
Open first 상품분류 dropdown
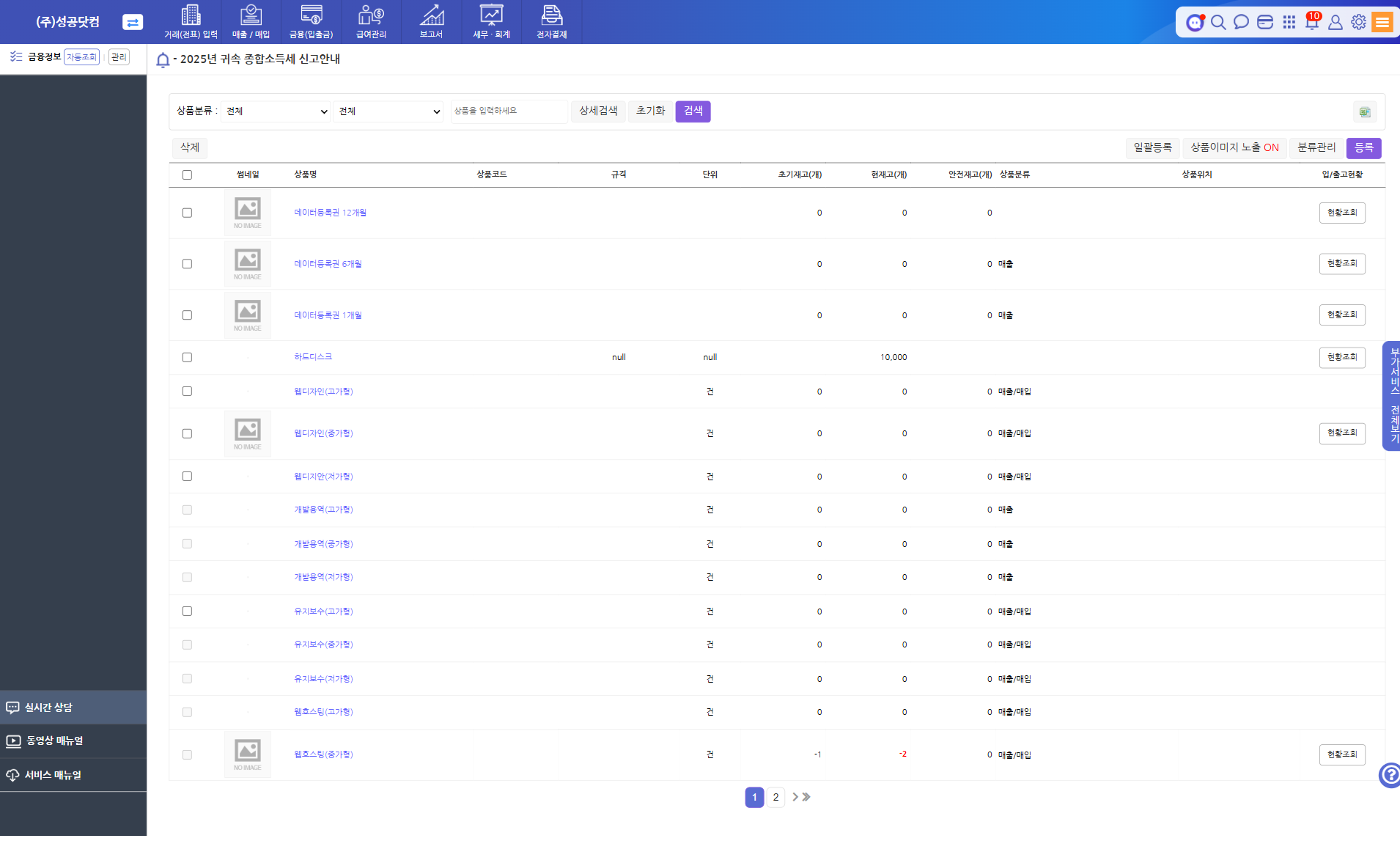click(276, 111)
